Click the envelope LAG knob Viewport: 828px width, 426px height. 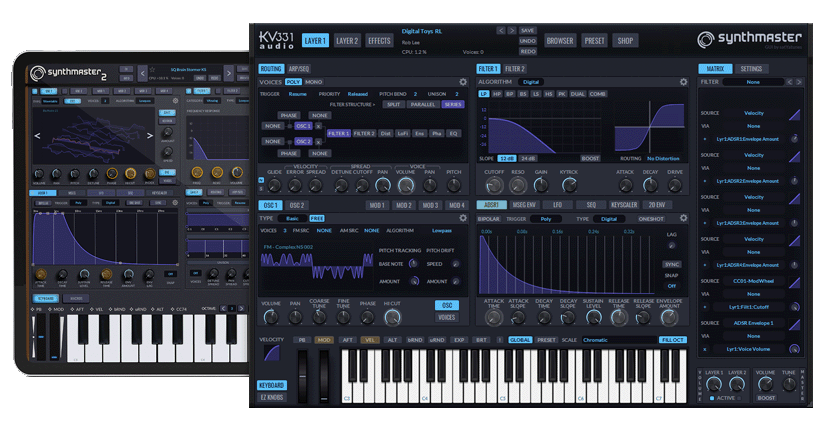[672, 245]
